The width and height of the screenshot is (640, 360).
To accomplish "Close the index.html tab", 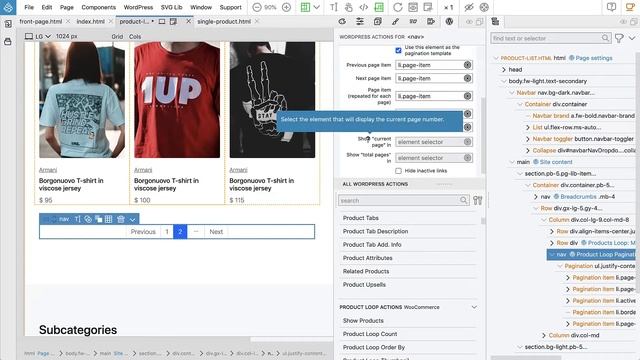I will [x=111, y=21].
